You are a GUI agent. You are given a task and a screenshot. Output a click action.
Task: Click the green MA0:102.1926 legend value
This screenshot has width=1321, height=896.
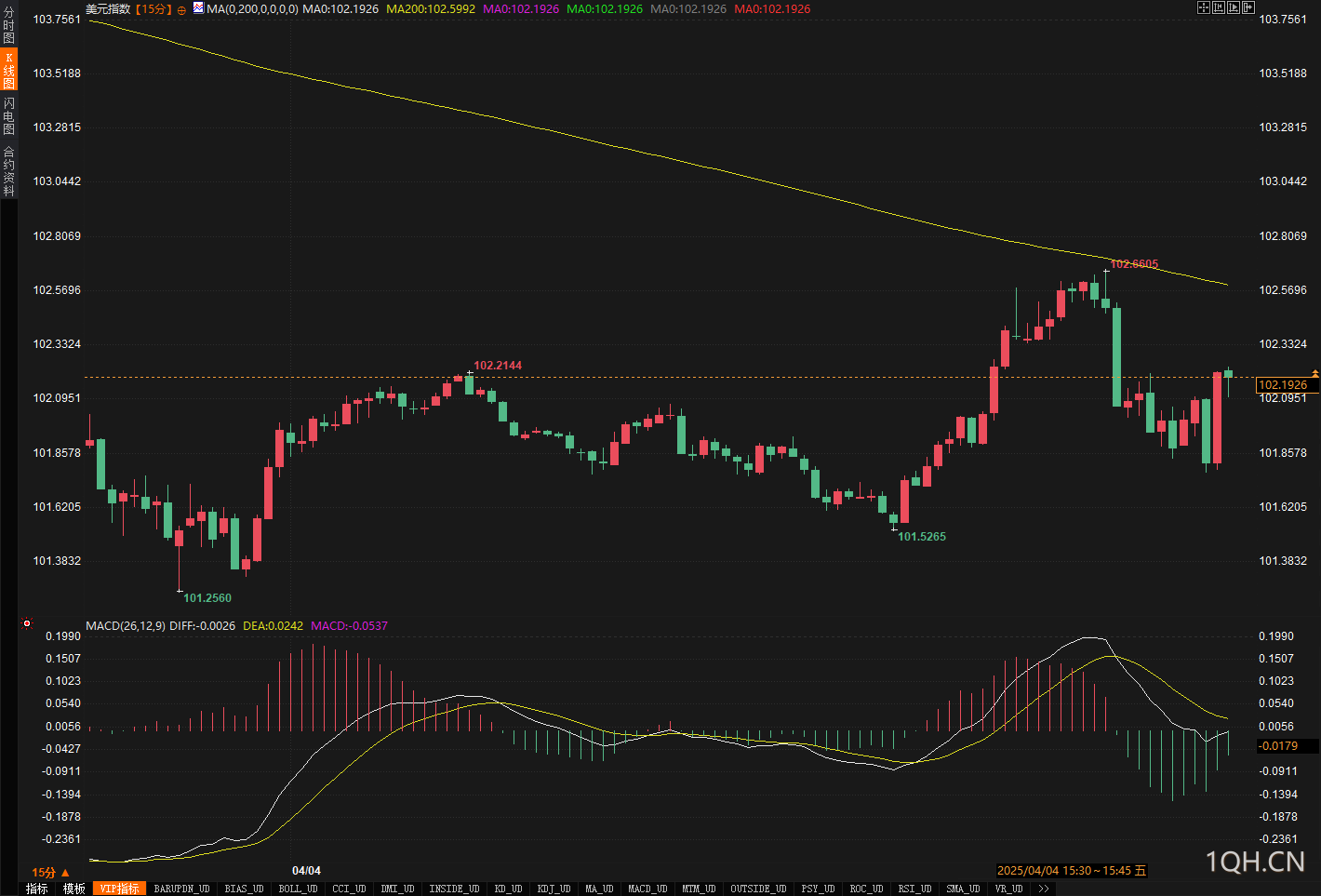click(605, 9)
